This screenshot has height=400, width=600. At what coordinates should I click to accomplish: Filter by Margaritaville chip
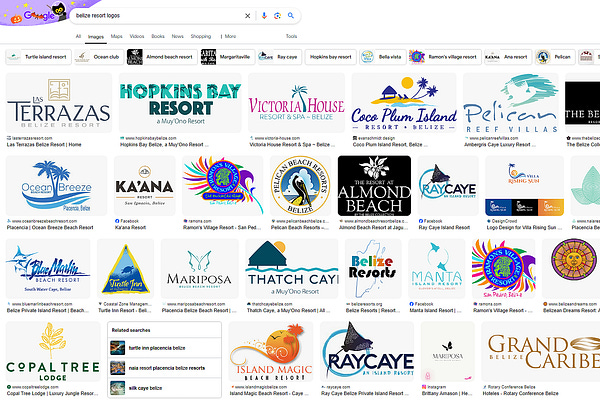tap(227, 57)
